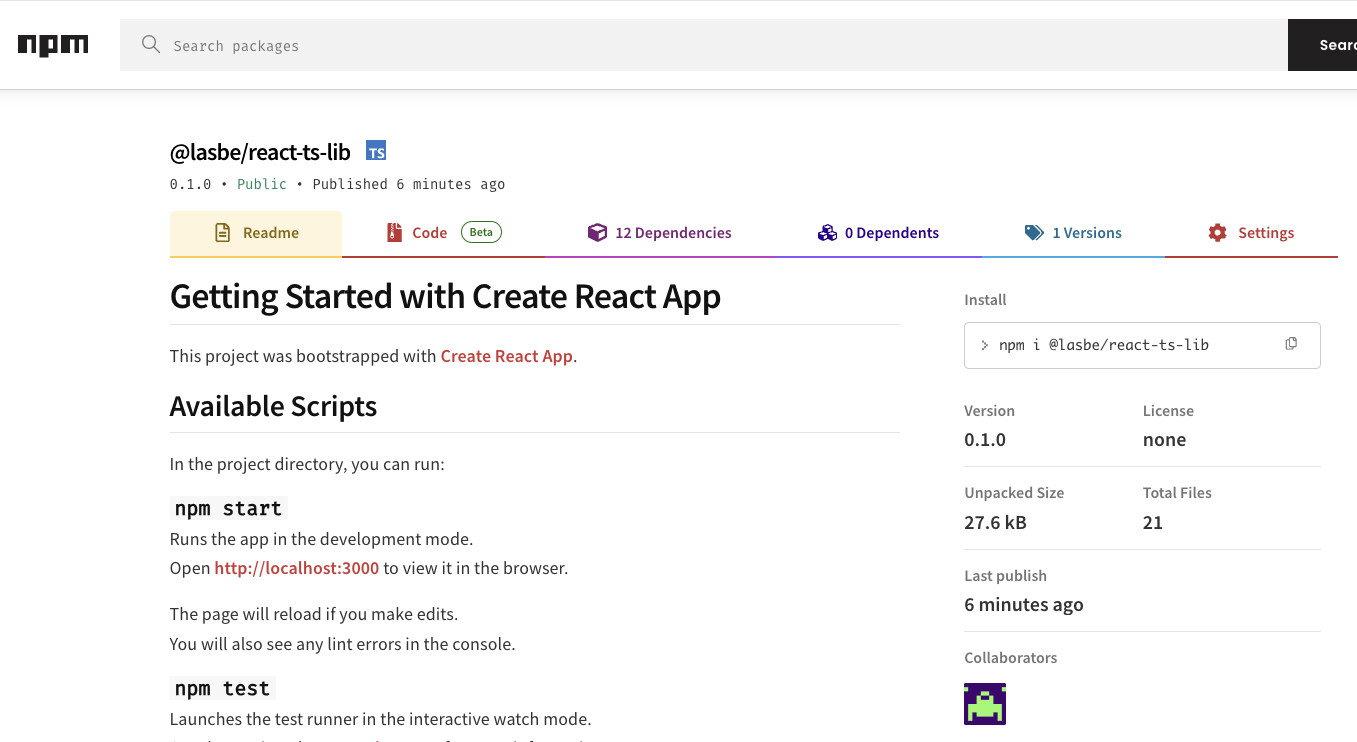Click 'You will also see any lint errors' line
Viewport: 1357px width, 742px height.
pos(343,644)
